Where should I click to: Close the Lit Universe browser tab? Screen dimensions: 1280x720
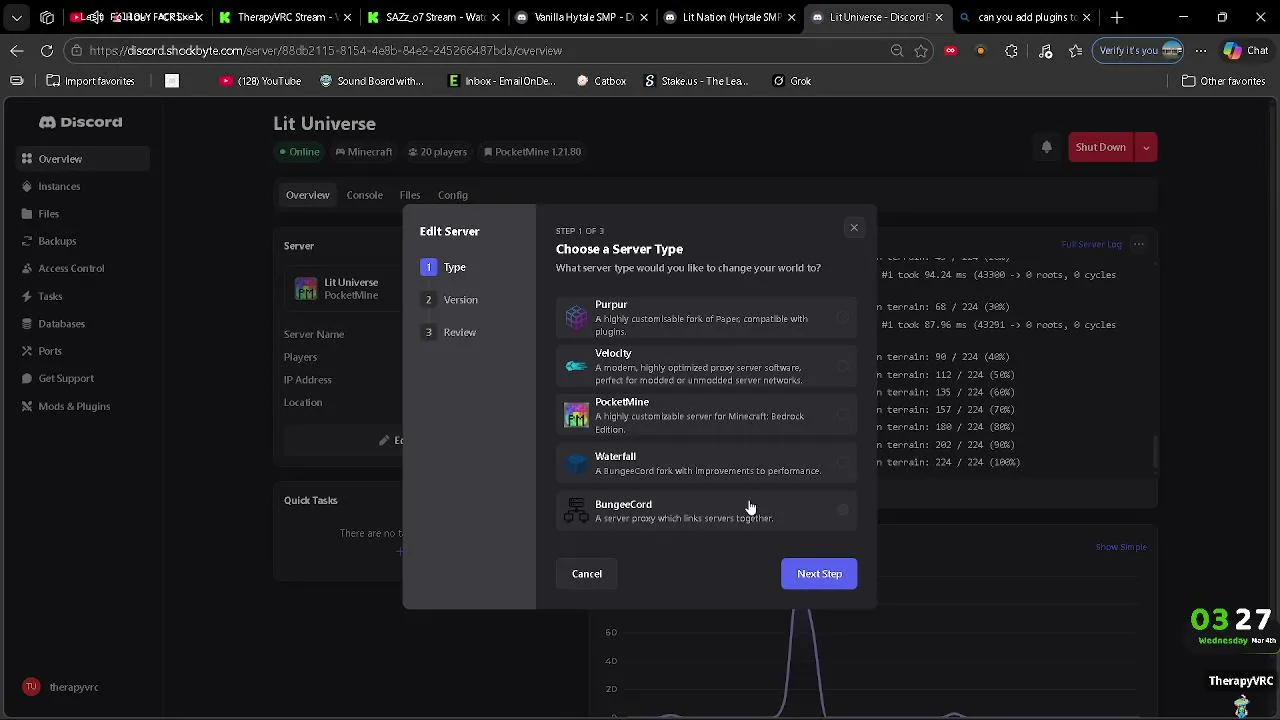pos(938,17)
